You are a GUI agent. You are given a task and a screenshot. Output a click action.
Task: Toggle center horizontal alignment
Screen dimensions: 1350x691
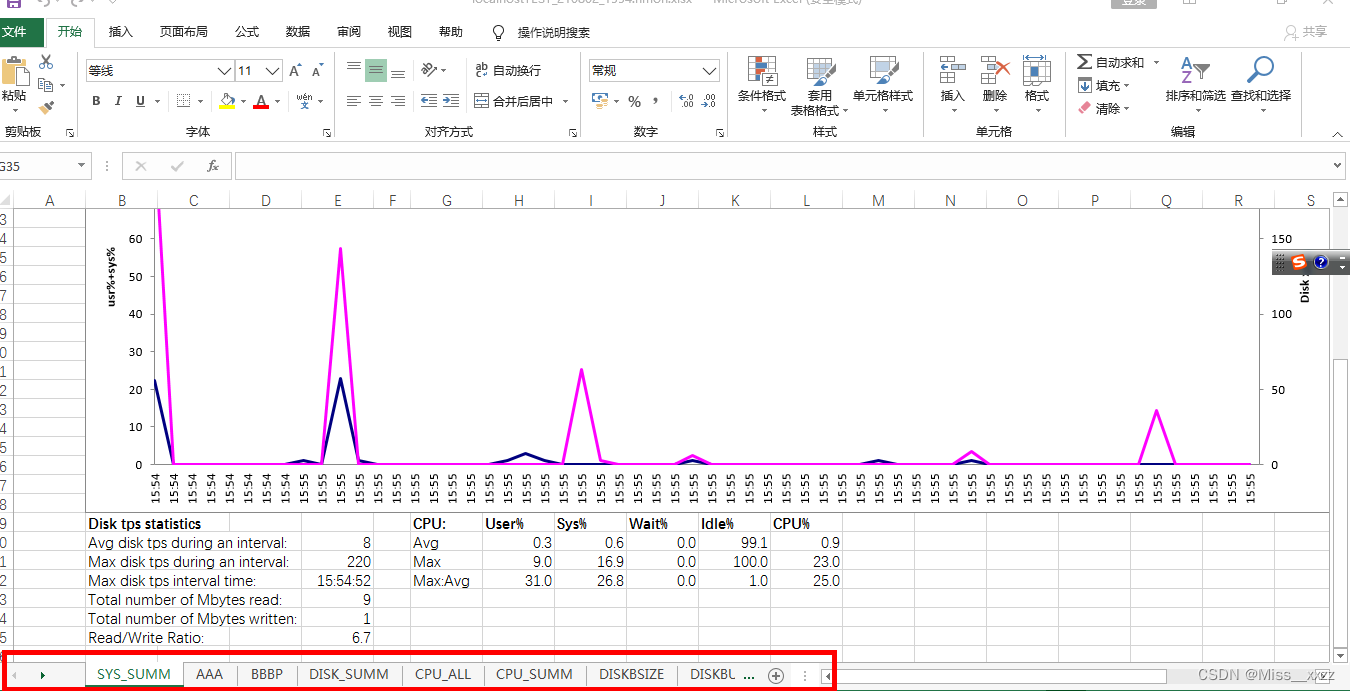[376, 101]
